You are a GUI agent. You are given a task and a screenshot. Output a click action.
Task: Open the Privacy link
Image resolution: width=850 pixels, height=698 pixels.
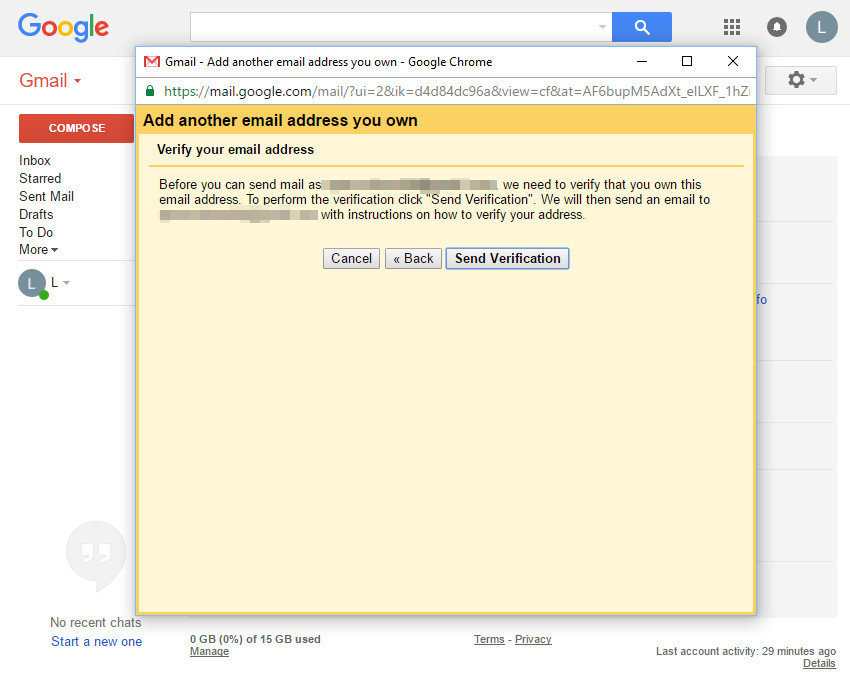click(533, 639)
